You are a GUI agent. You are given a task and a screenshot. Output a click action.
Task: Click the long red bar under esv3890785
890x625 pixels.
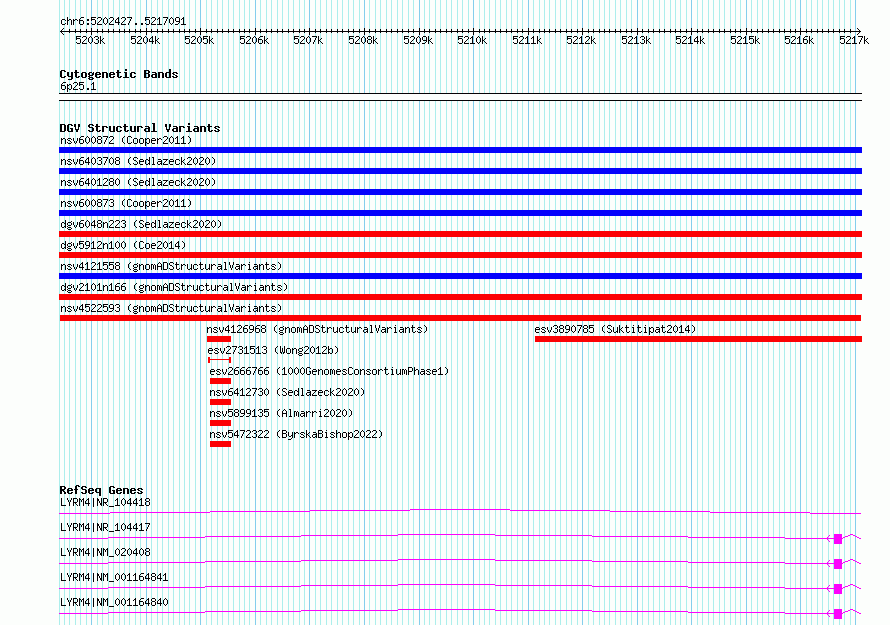pyautogui.click(x=698, y=339)
